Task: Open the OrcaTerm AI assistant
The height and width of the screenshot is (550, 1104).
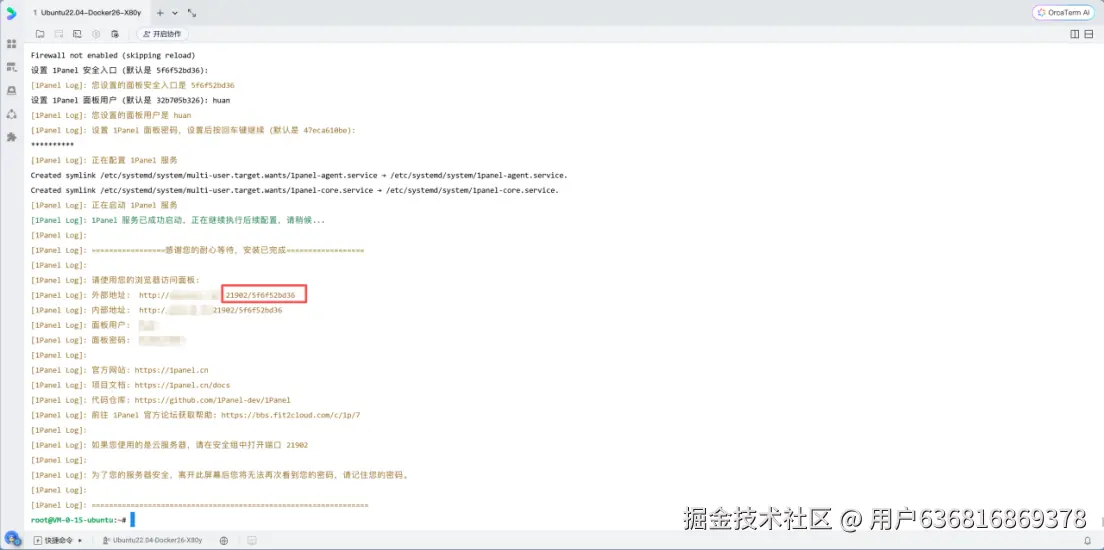Action: [x=1063, y=13]
